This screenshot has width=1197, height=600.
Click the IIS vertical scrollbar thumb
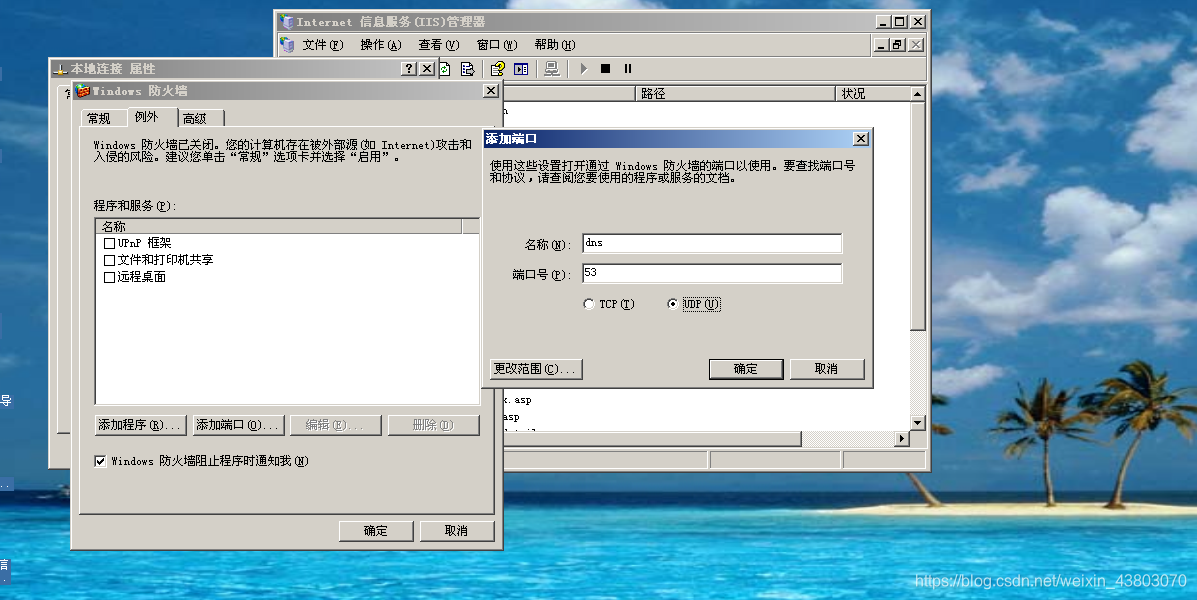tap(918, 216)
